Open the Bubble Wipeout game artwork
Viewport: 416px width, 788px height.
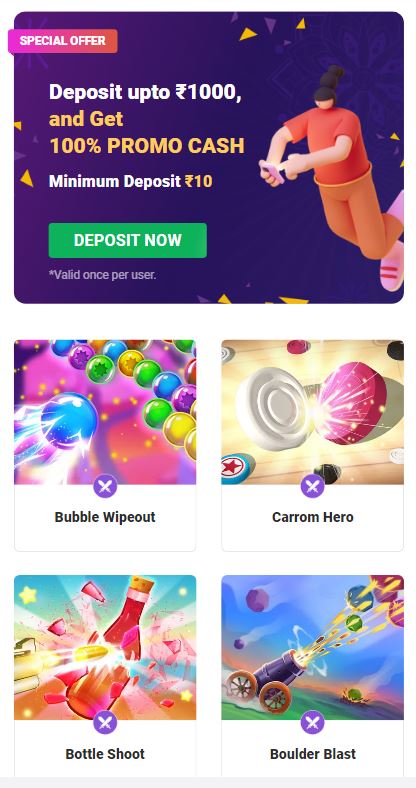pyautogui.click(x=105, y=412)
